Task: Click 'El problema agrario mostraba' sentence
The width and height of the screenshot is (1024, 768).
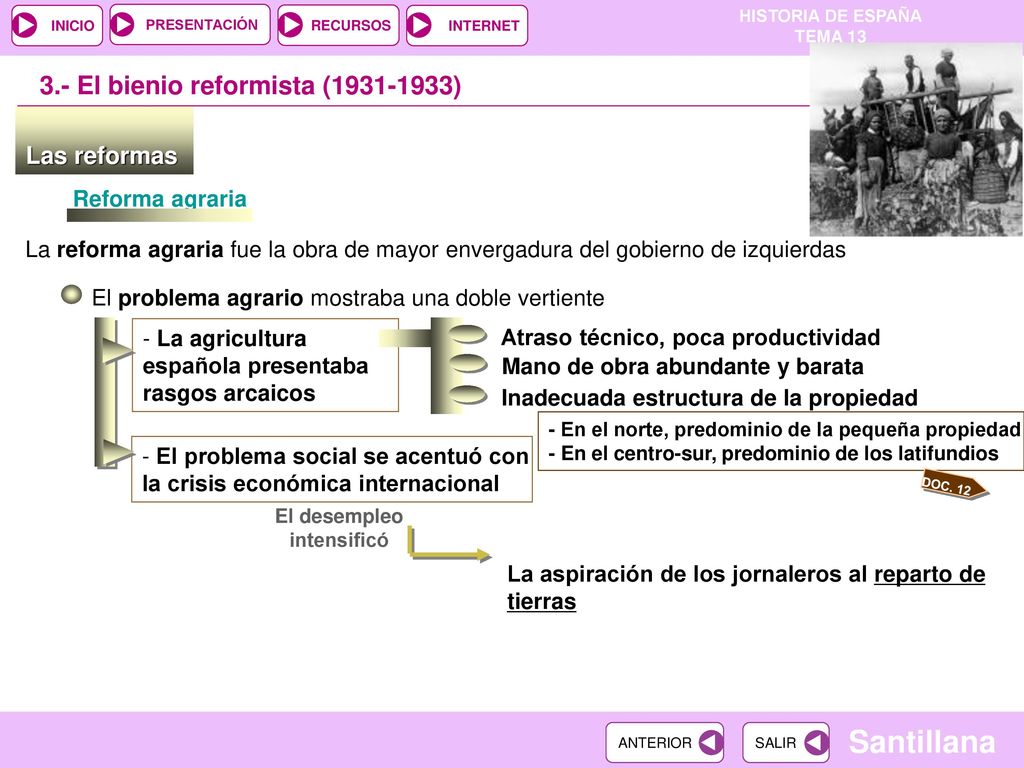Action: pos(348,298)
